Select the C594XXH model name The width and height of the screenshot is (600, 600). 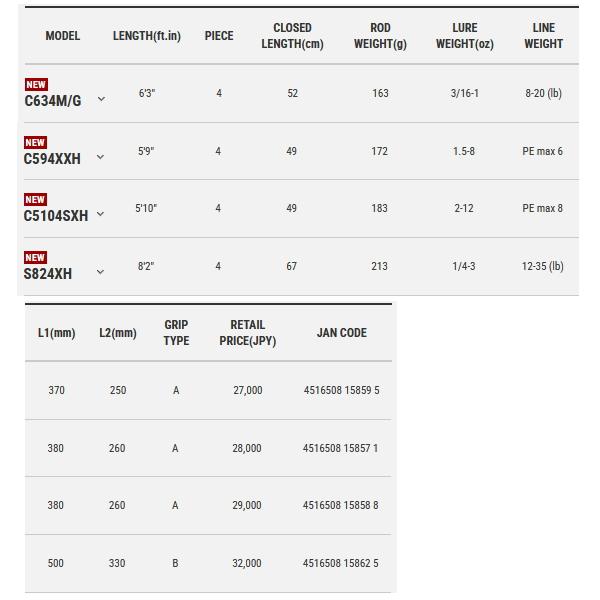(52, 159)
